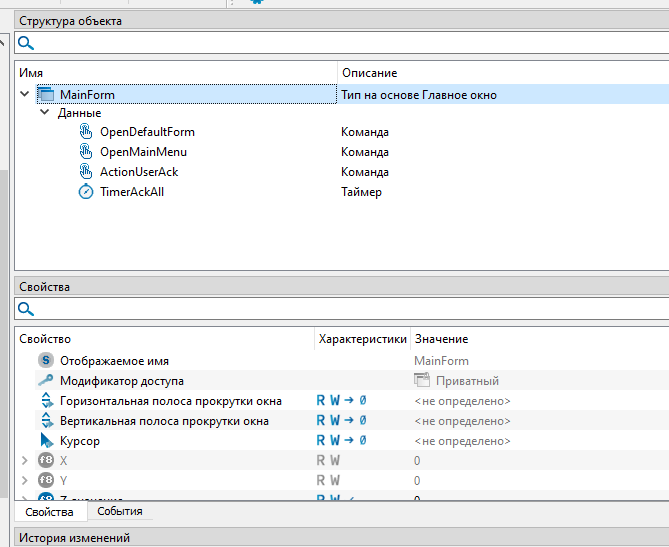Click the TimerAckAll timer clock icon
Screen dimensions: 669x547
tap(86, 192)
